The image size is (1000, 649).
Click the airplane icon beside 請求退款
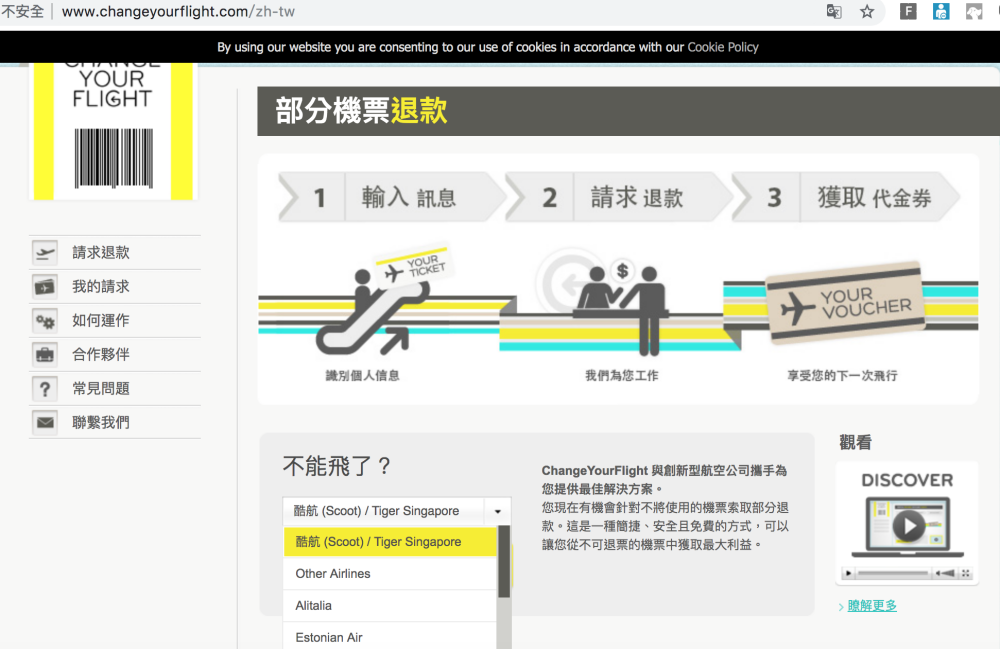(45, 253)
